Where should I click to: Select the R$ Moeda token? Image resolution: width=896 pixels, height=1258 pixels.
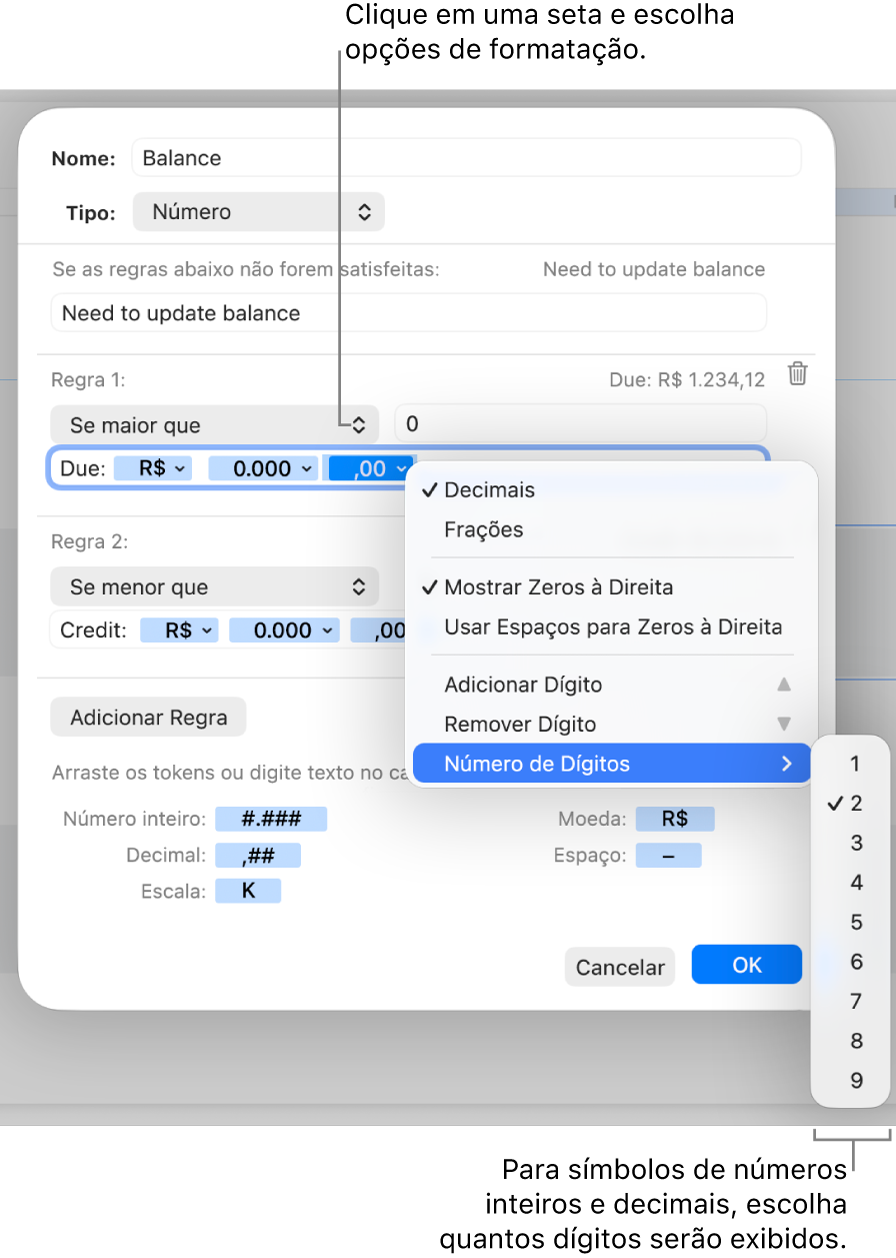675,818
